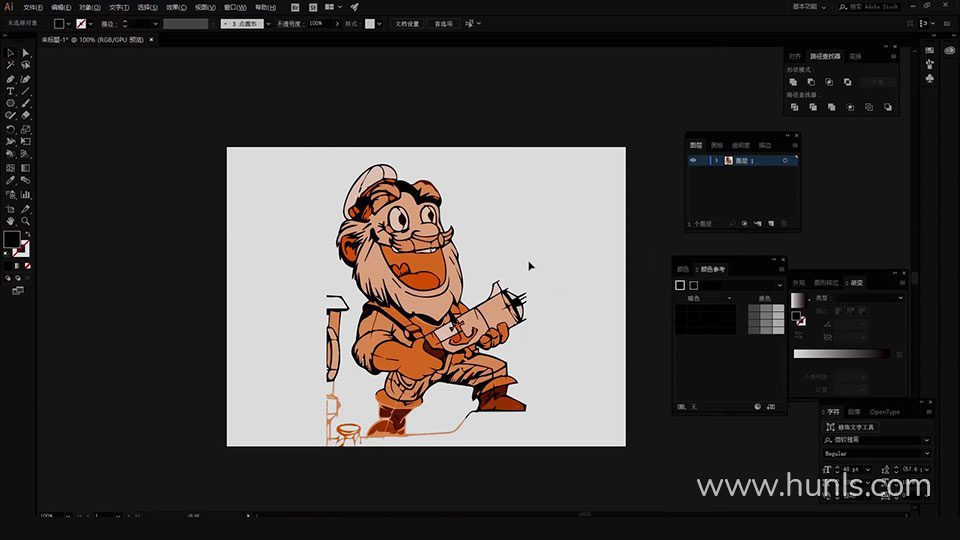Select the Scale tool
Image resolution: width=960 pixels, height=540 pixels.
(x=26, y=129)
